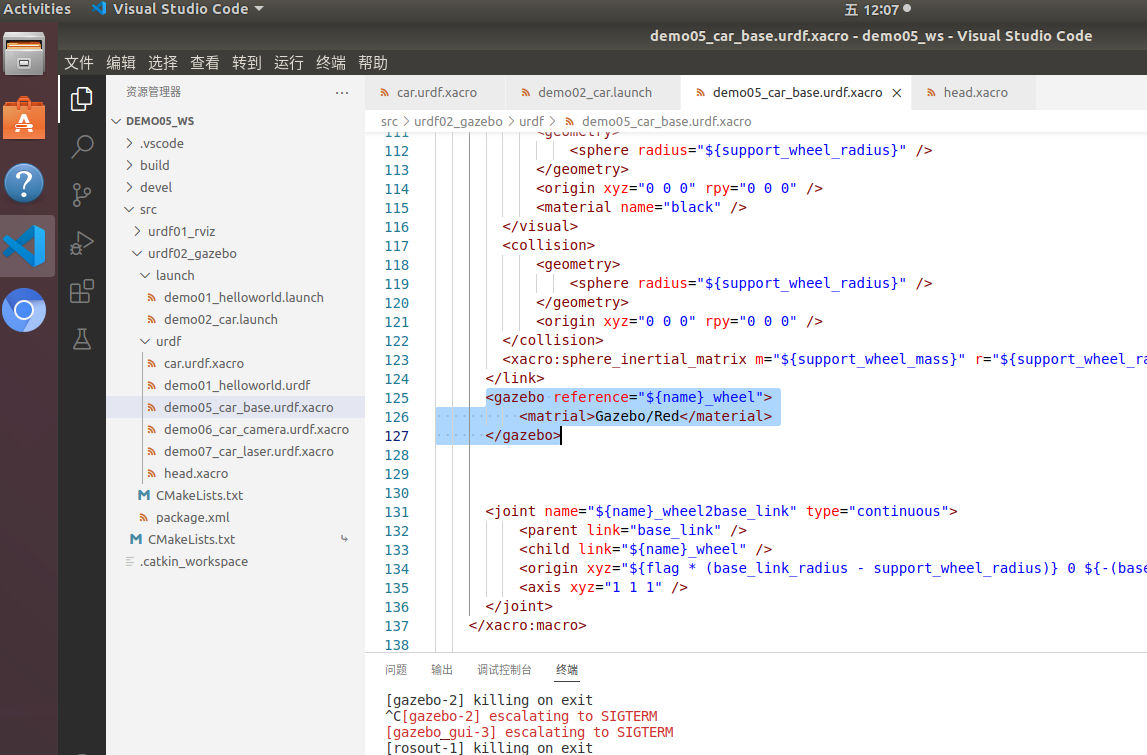Click file icon of head.xacro tab
Viewport: 1147px width, 755px height.
point(930,93)
